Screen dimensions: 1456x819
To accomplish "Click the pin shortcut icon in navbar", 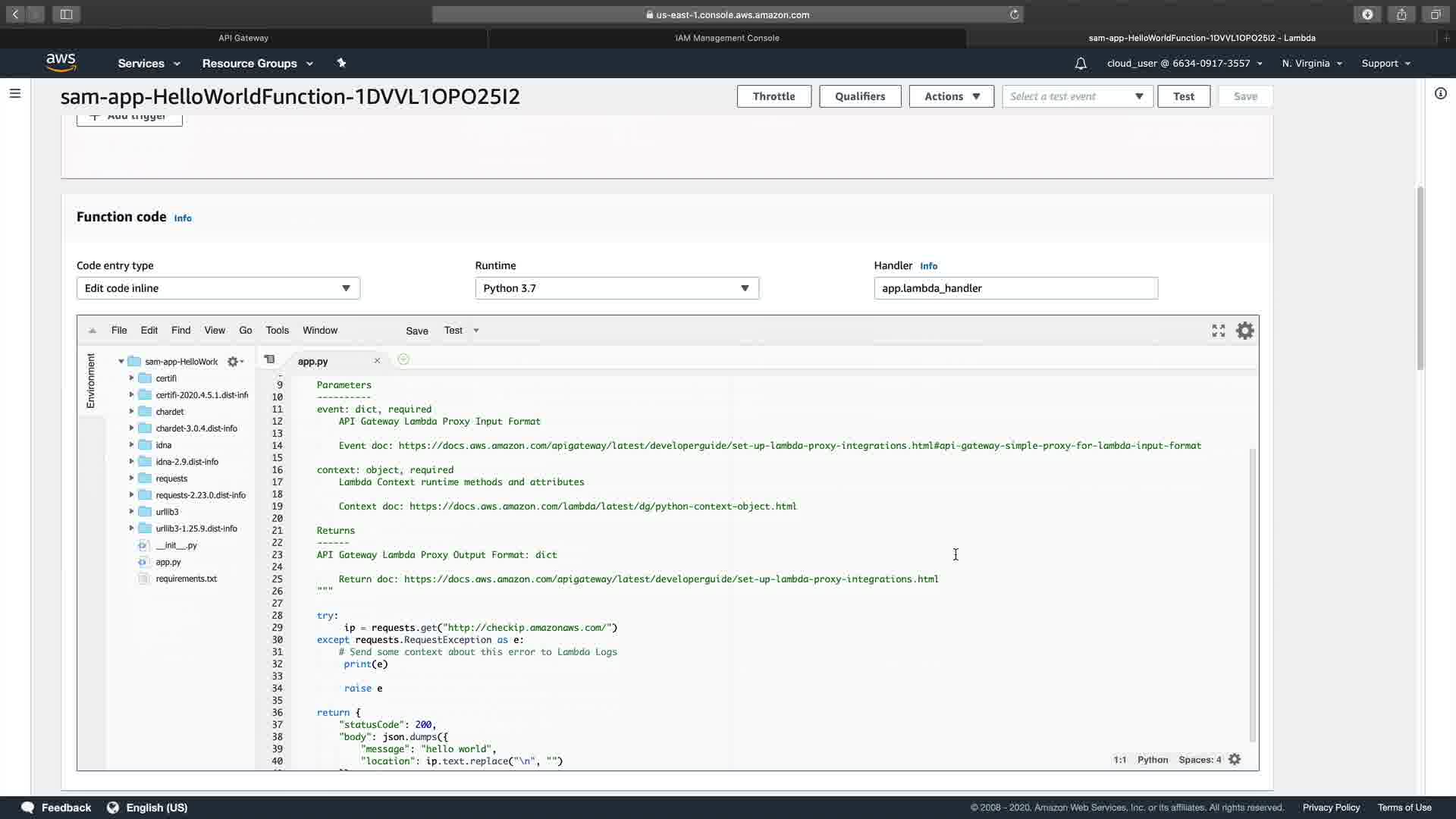I will point(341,63).
